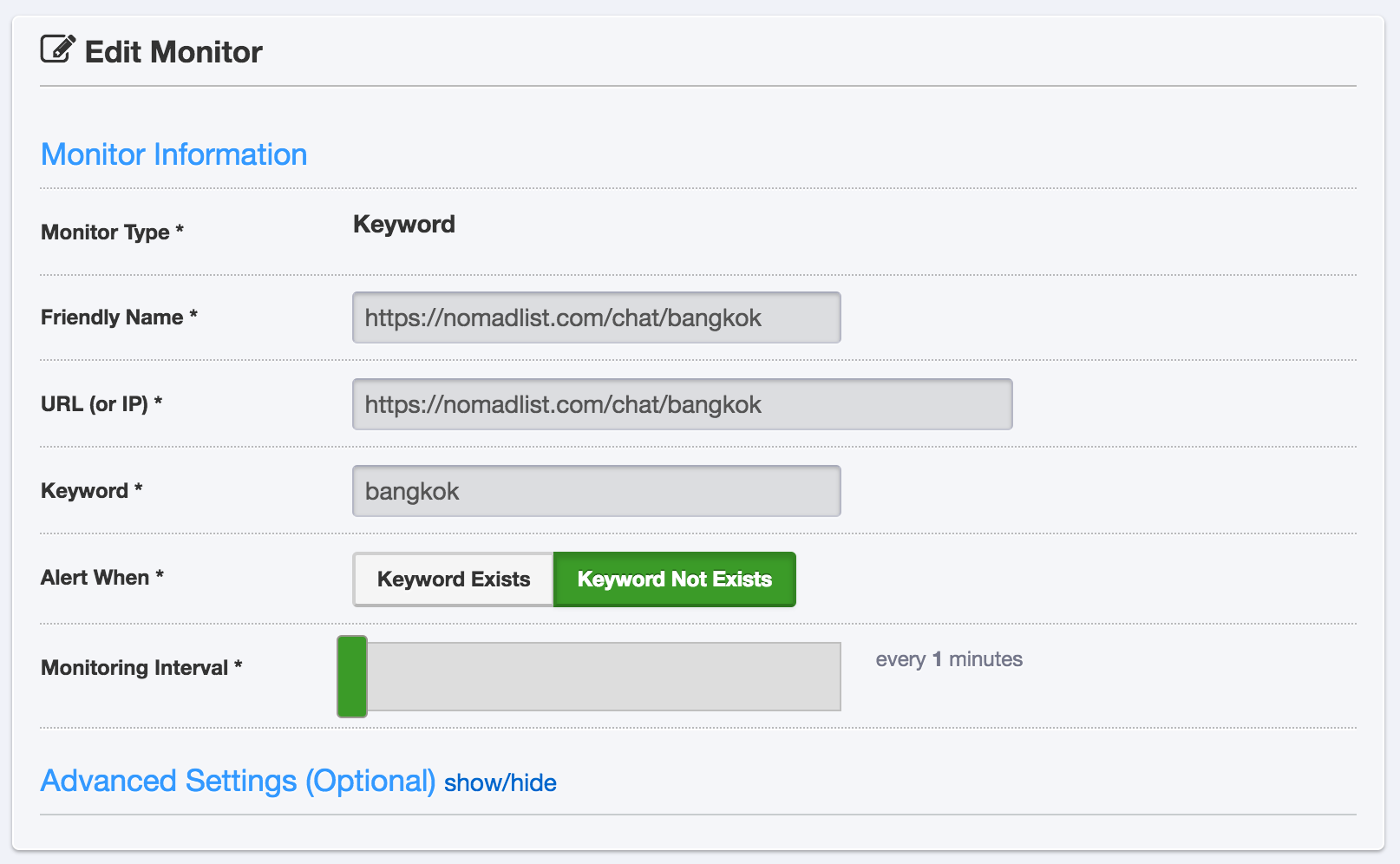Image resolution: width=1400 pixels, height=864 pixels.
Task: Click the Advanced Settings (Optional) heading
Action: (x=238, y=781)
